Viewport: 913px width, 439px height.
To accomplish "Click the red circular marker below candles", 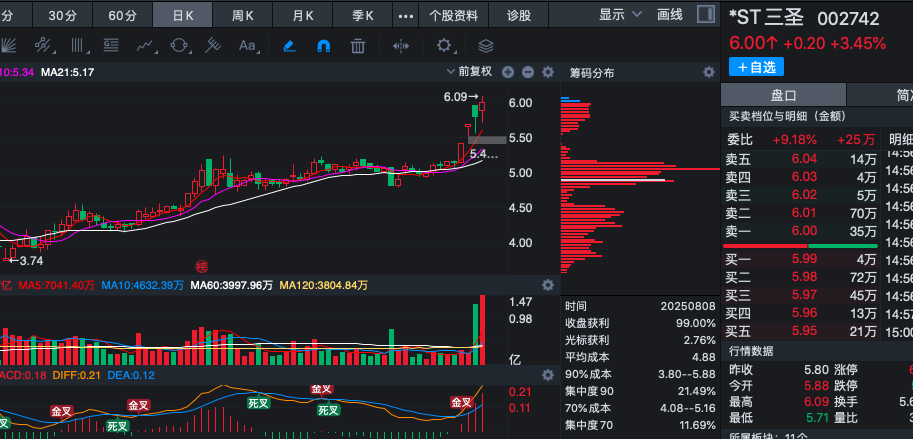I will pos(201,267).
